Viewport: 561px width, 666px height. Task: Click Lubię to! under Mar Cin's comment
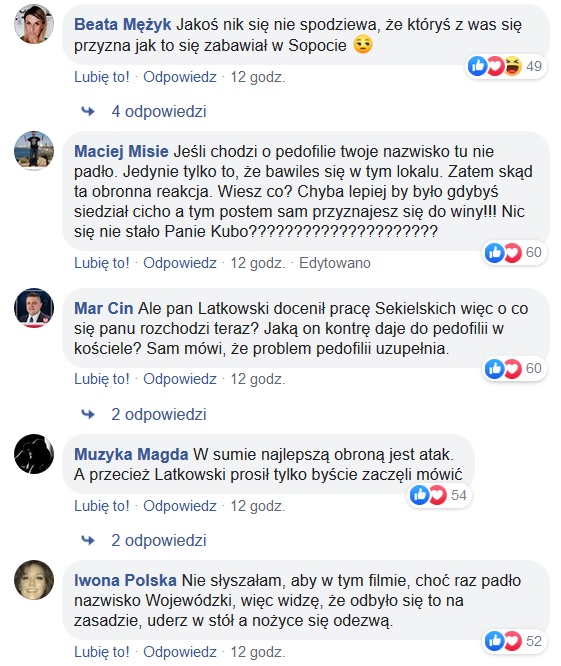pyautogui.click(x=102, y=379)
